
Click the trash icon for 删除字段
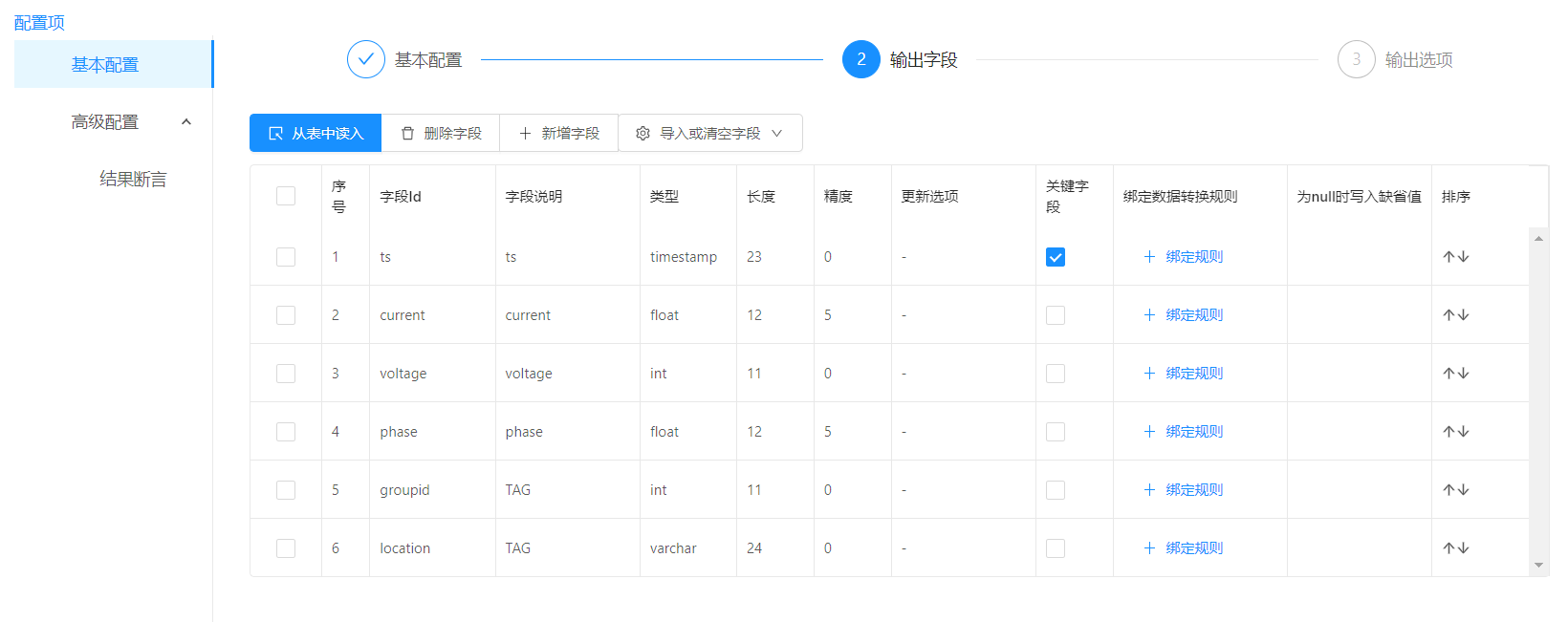(x=408, y=134)
